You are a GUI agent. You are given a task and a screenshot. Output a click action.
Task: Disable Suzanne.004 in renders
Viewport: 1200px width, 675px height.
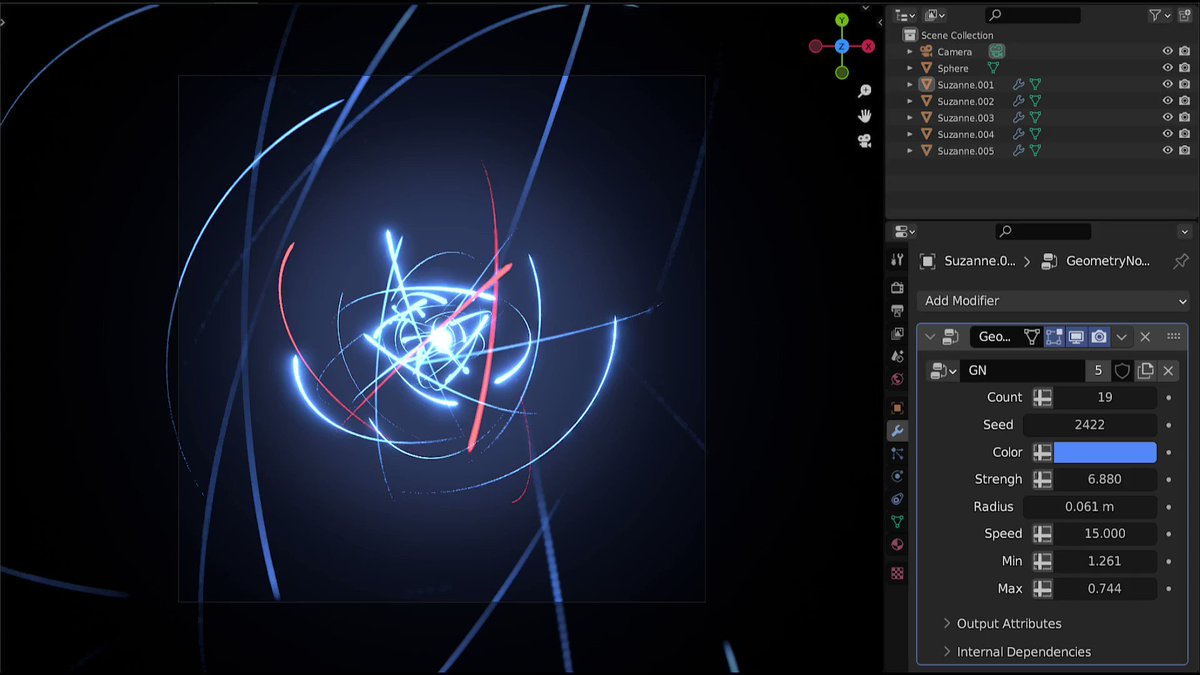[x=1184, y=134]
